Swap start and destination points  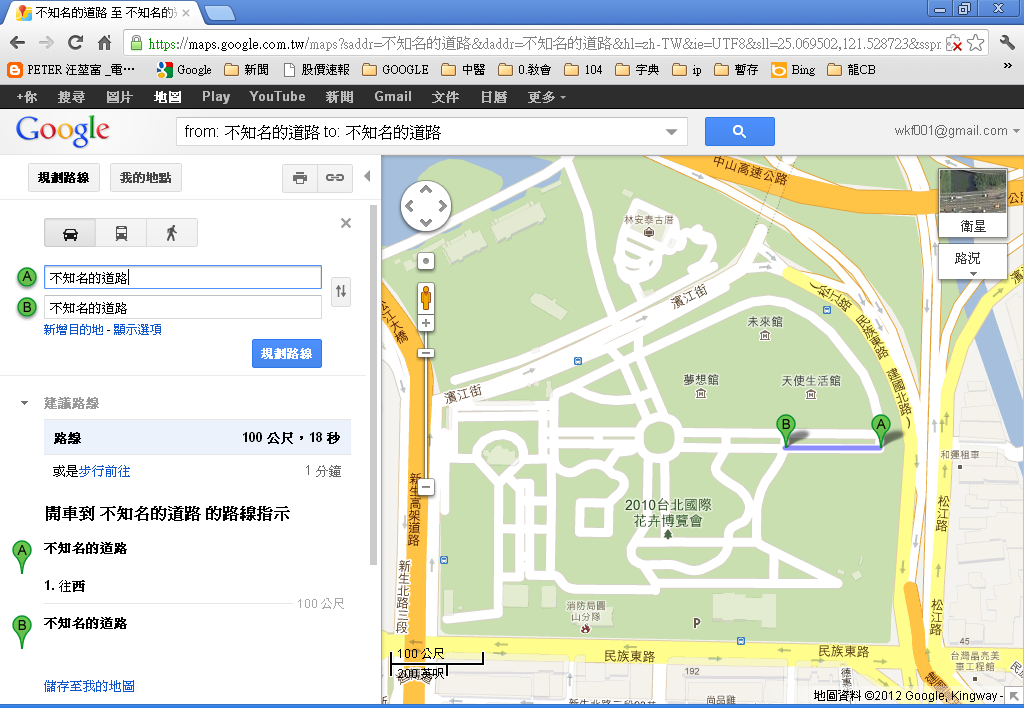coord(341,291)
